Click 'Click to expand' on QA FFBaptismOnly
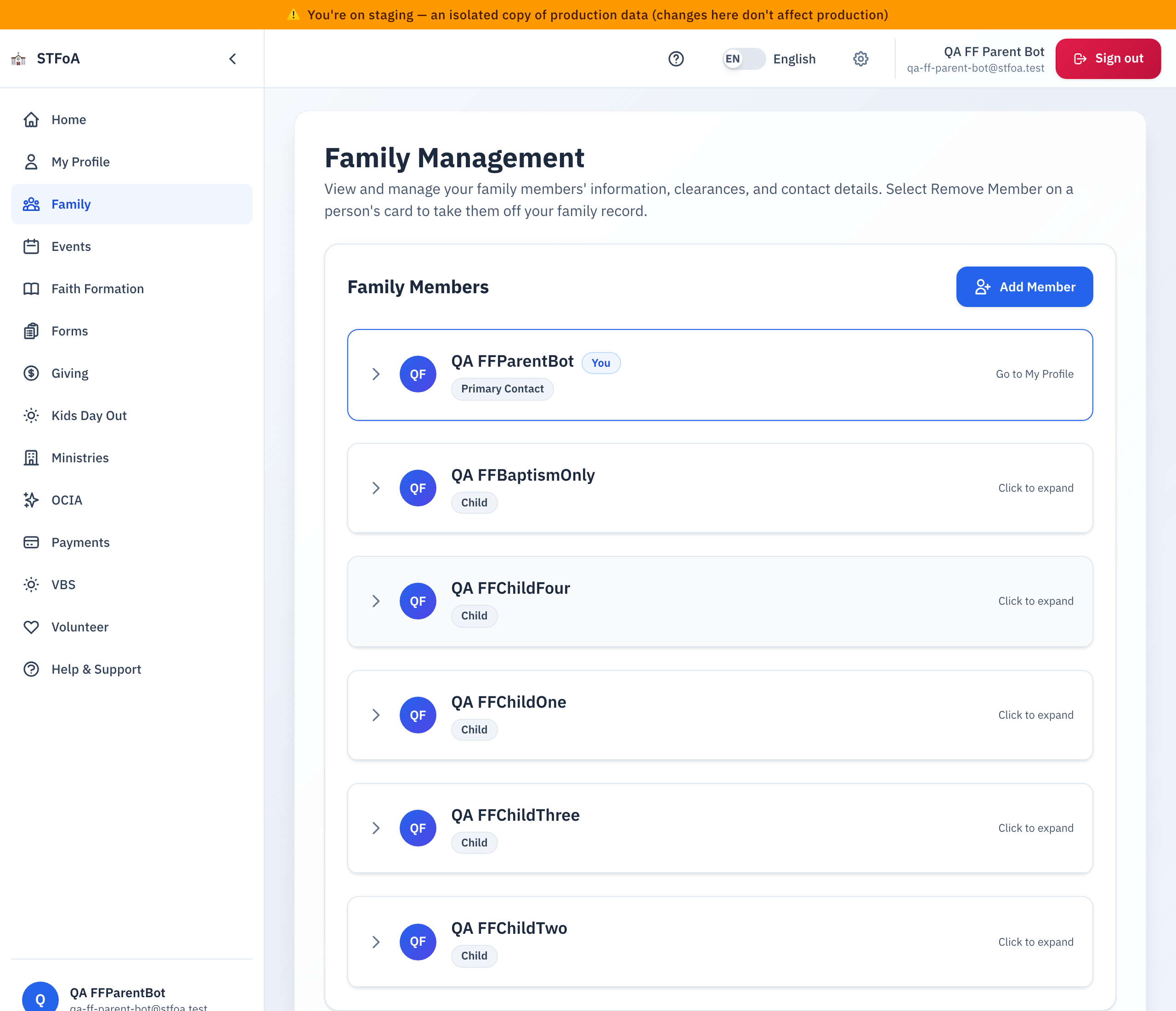1176x1011 pixels. (1035, 488)
